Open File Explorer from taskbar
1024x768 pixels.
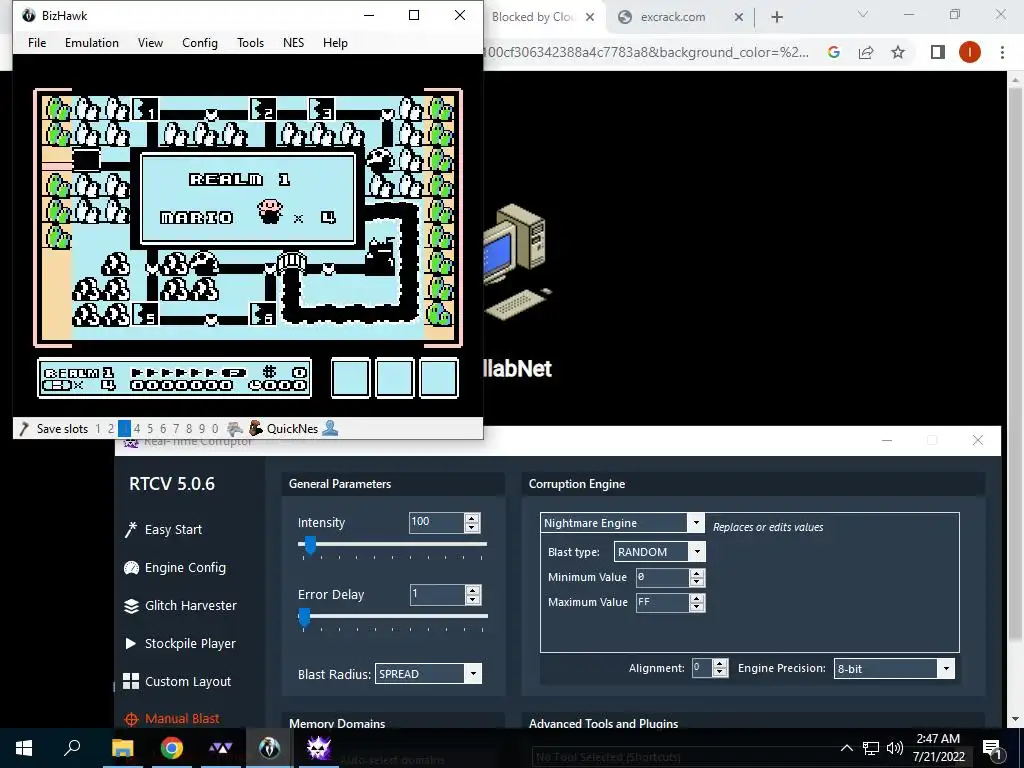point(122,748)
